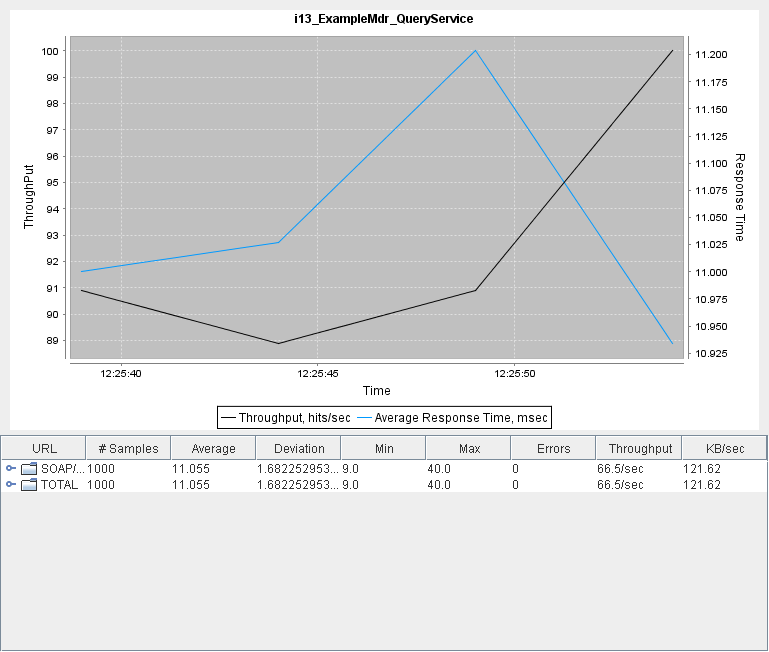This screenshot has width=769, height=652.
Task: Select the TOTAL row folder icon
Action: pos(29,485)
